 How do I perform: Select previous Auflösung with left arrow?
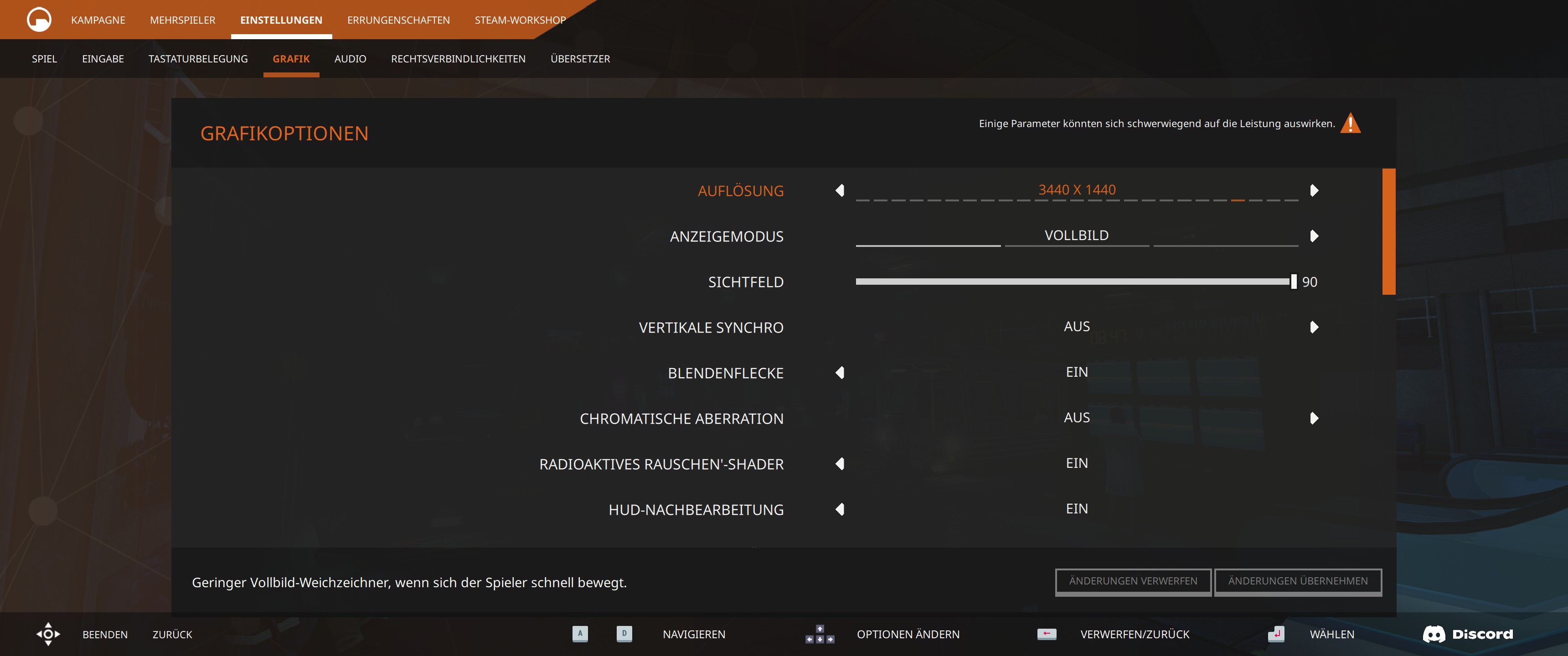tap(840, 190)
